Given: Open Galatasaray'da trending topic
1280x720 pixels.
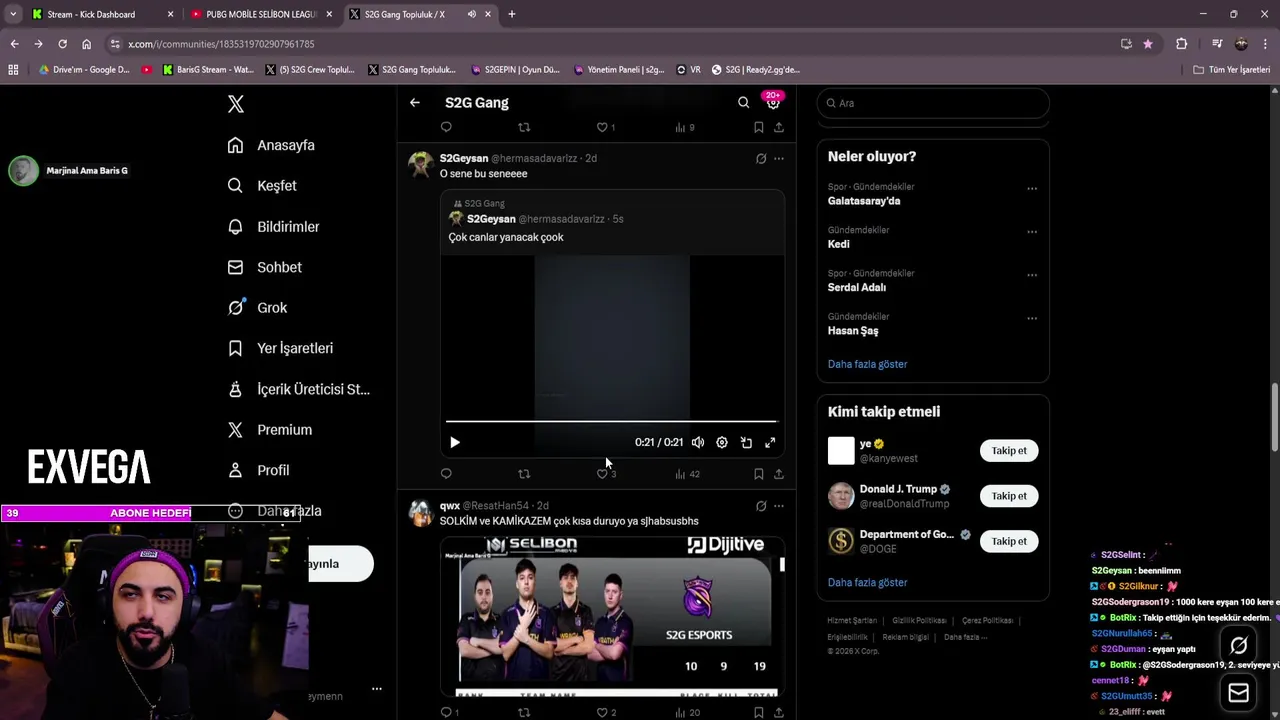Looking at the screenshot, I should 864,201.
